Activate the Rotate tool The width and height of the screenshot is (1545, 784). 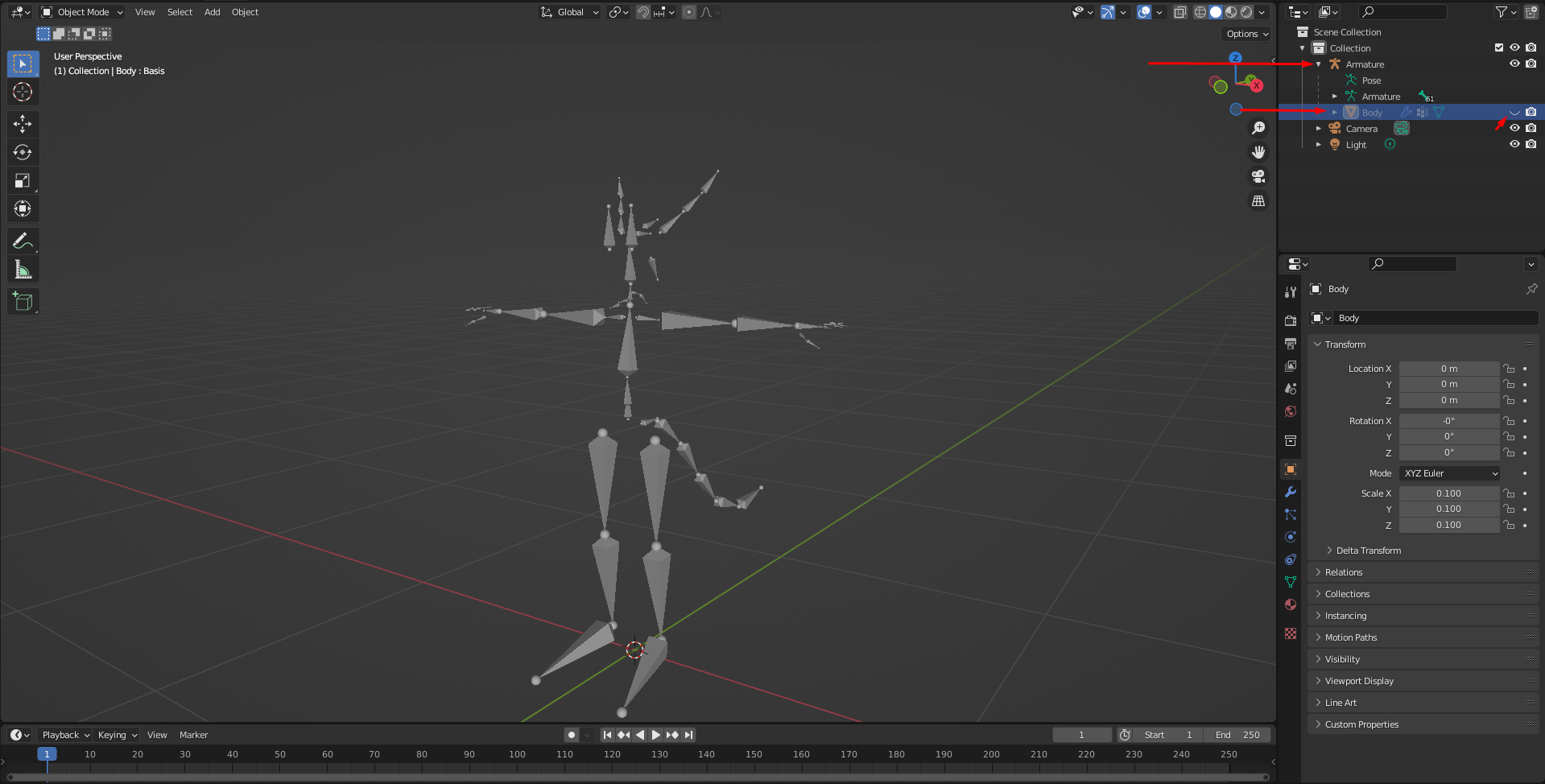coord(23,152)
